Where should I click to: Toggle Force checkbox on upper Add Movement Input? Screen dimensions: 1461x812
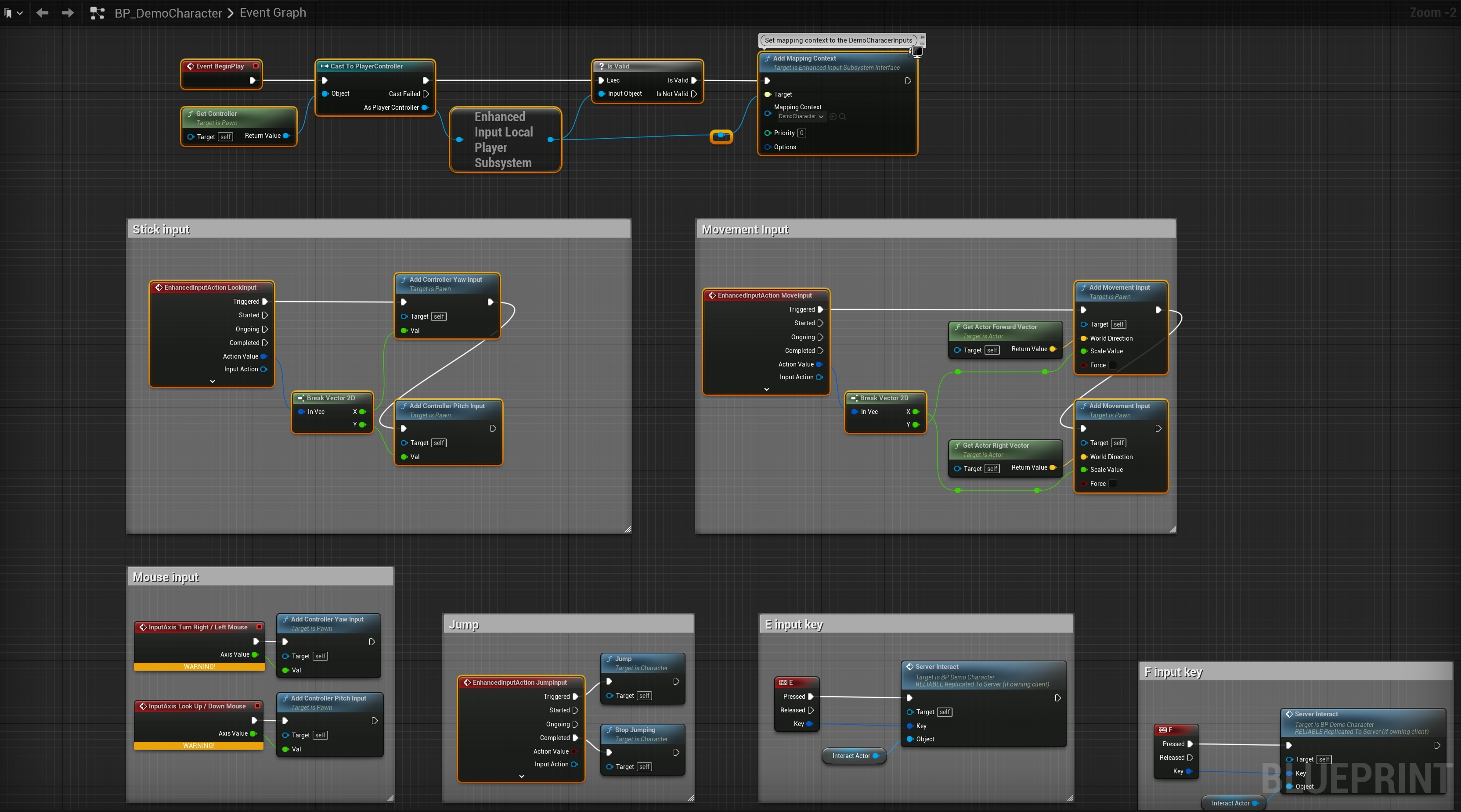pos(1112,365)
